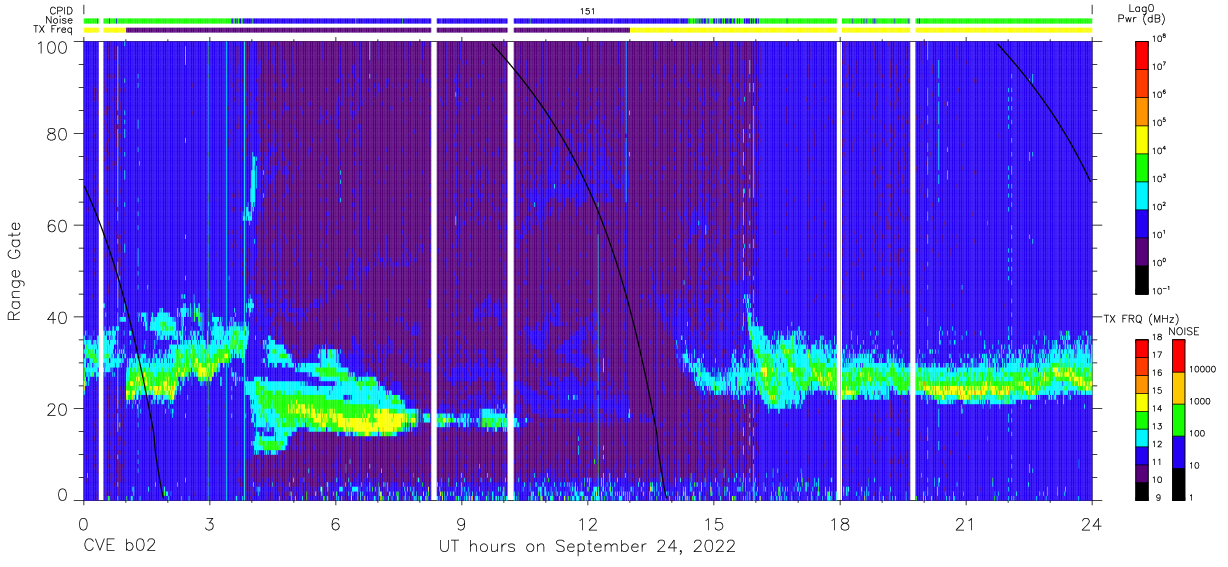Viewport: 1228px width, 567px height.
Task: Click the '40' range gate tick label
Action: coord(58,317)
